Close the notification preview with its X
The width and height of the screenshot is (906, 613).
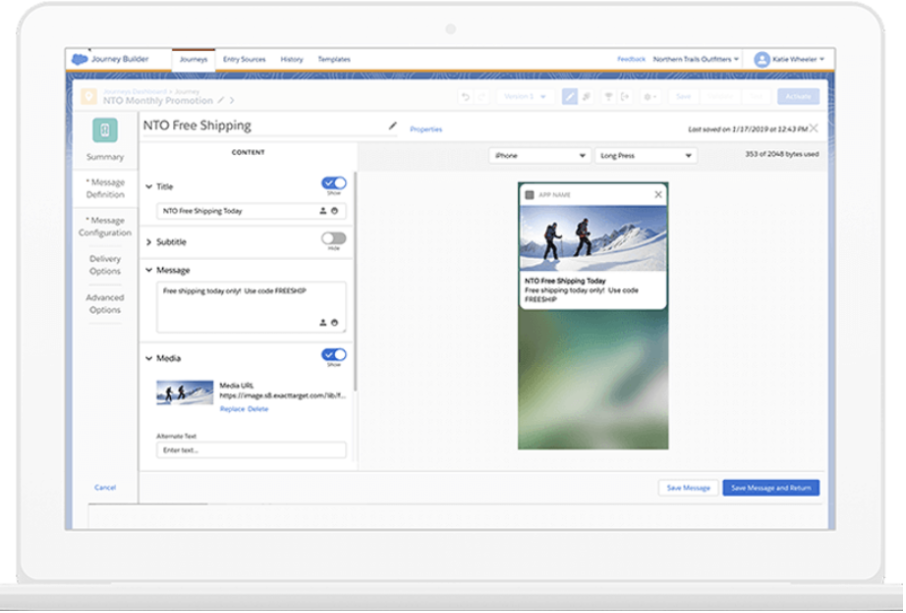point(658,195)
